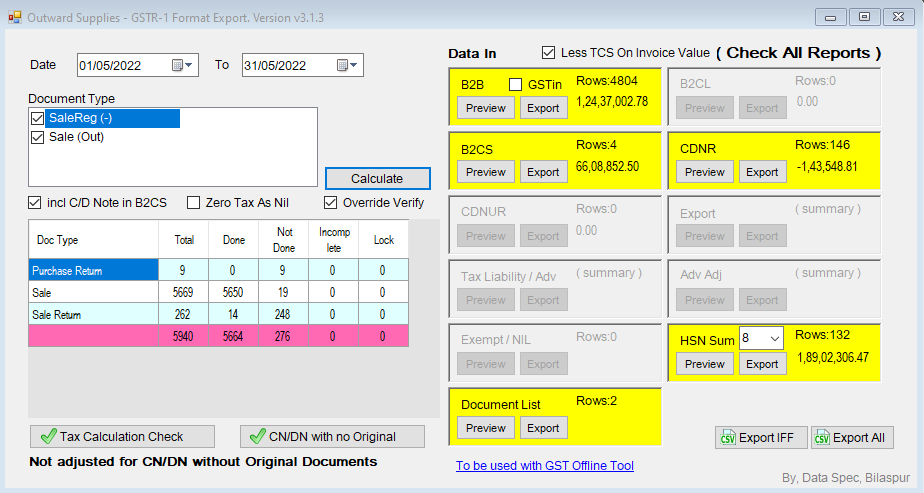Screen dimensions: 924x493
Task: Click the To date field 31/05/2022
Action: 302,65
